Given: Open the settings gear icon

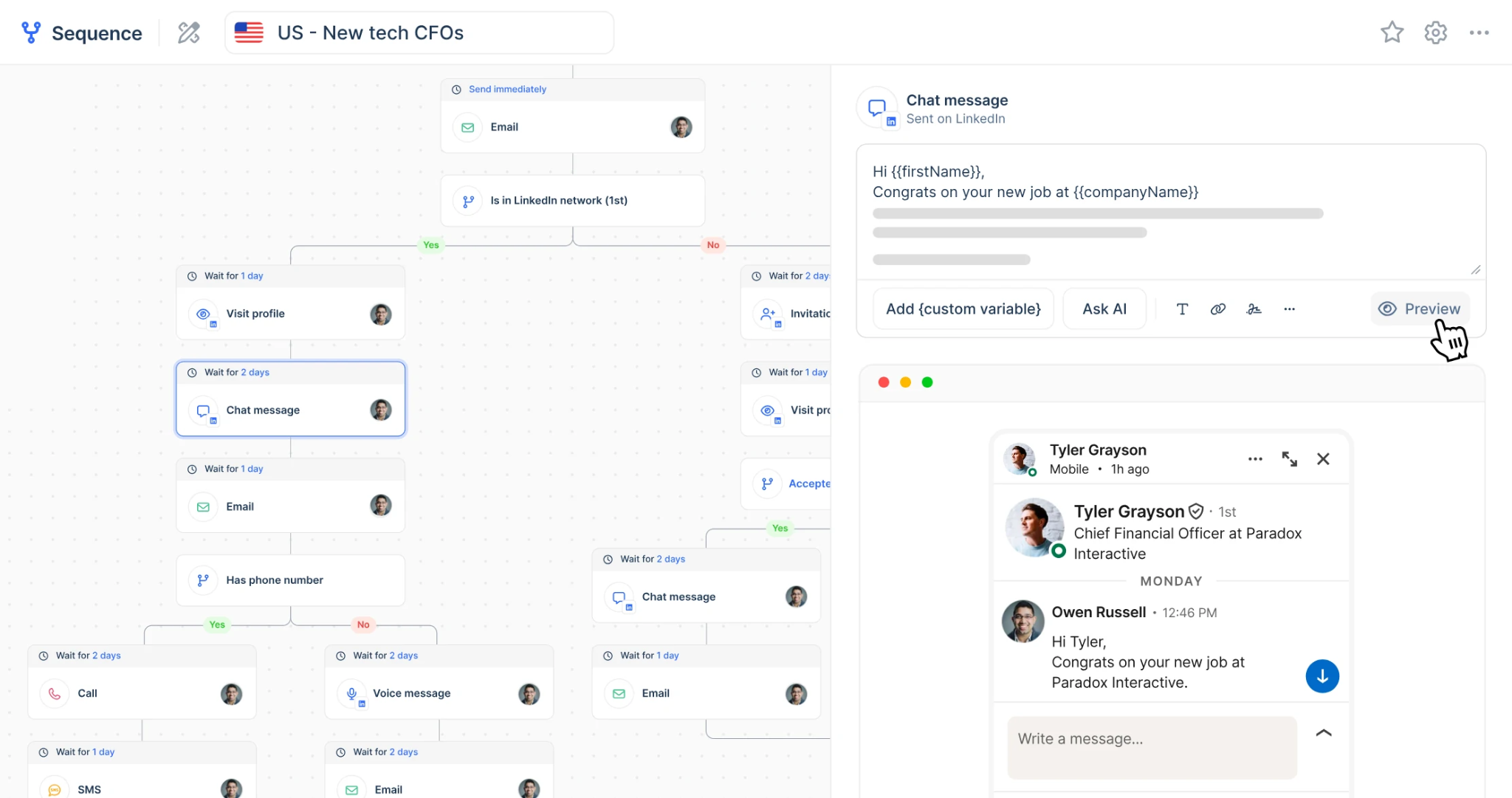Looking at the screenshot, I should coord(1435,32).
